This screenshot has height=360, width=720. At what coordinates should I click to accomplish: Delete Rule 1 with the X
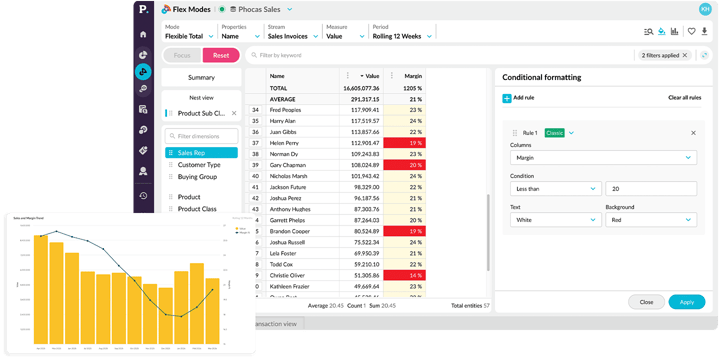coord(693,133)
